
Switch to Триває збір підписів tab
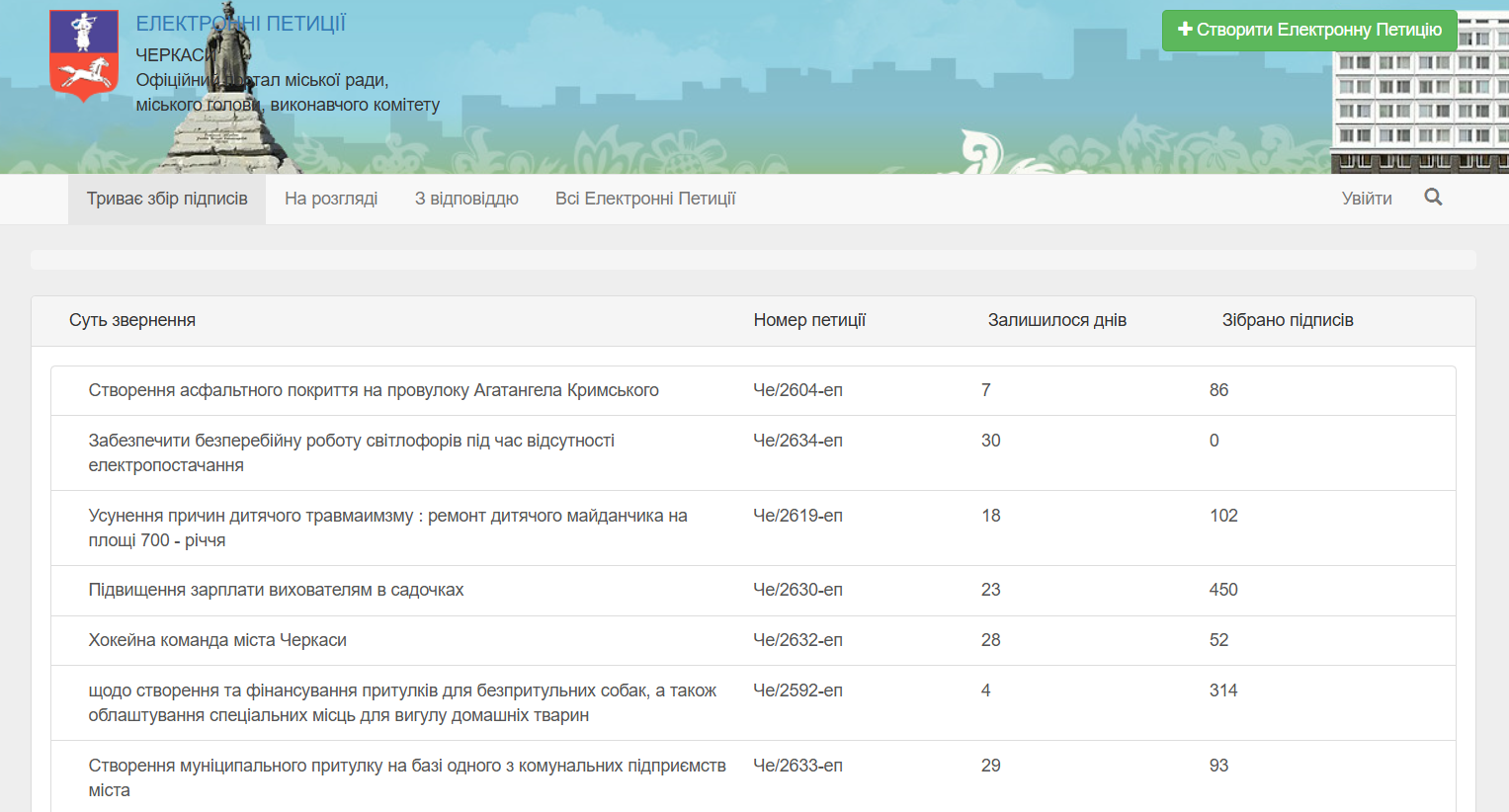167,199
